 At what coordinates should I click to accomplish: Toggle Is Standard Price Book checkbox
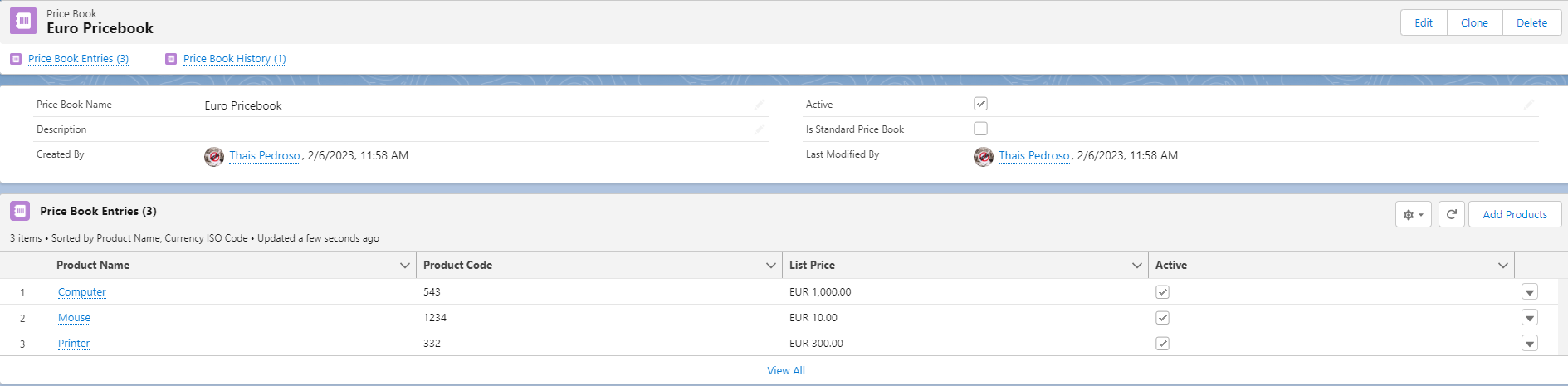pos(980,129)
